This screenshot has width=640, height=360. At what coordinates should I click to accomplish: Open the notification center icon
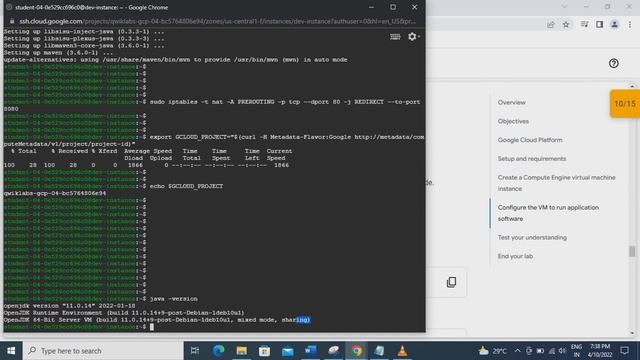click(x=624, y=351)
